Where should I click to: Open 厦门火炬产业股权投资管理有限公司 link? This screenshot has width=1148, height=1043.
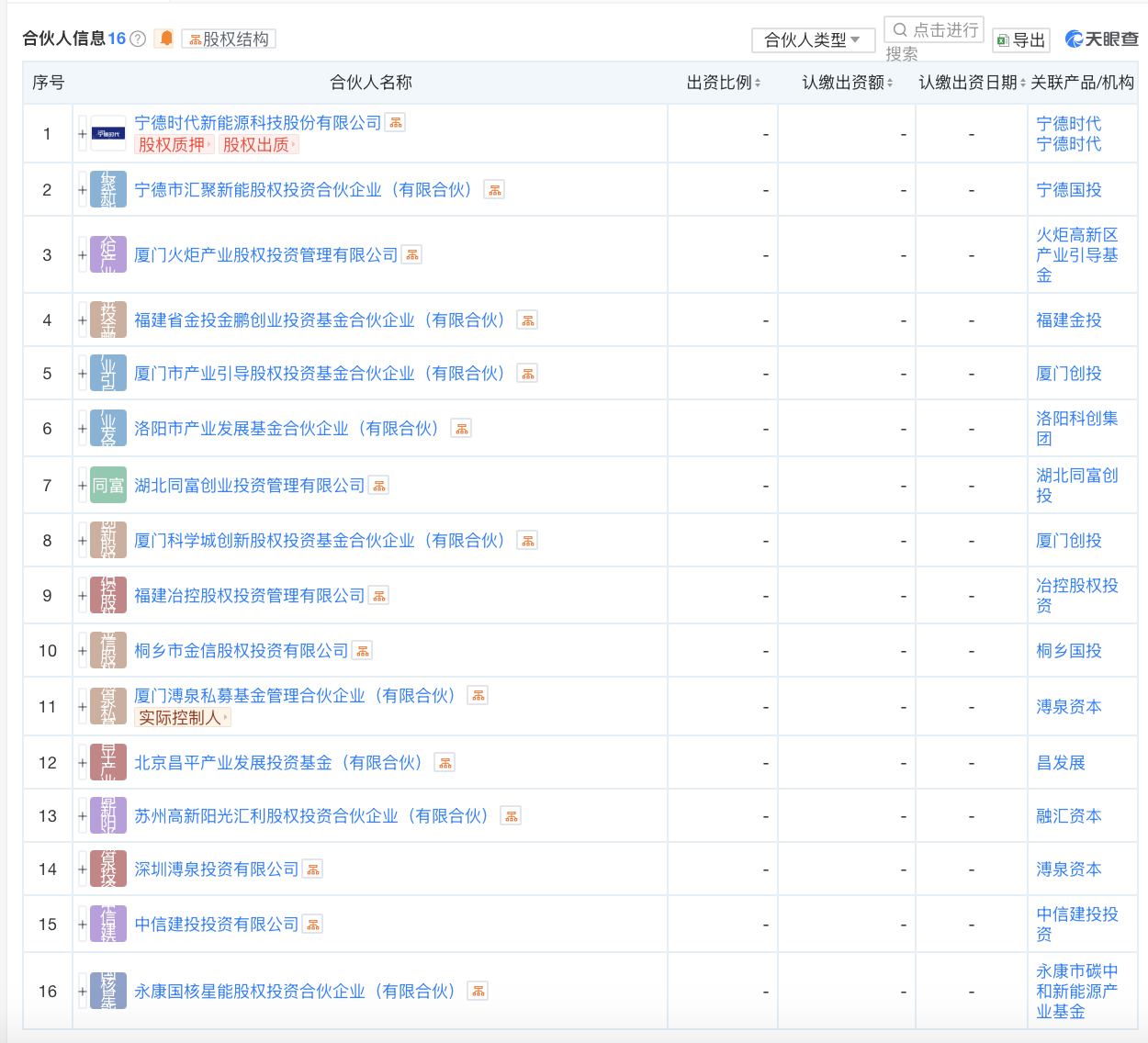tap(266, 255)
